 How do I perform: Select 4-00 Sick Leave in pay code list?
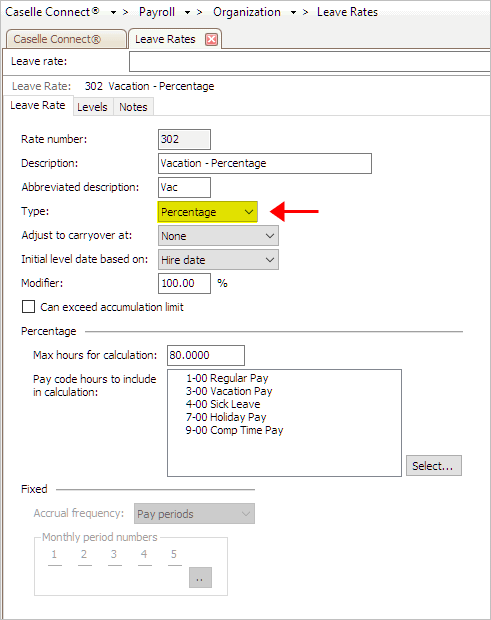point(223,404)
